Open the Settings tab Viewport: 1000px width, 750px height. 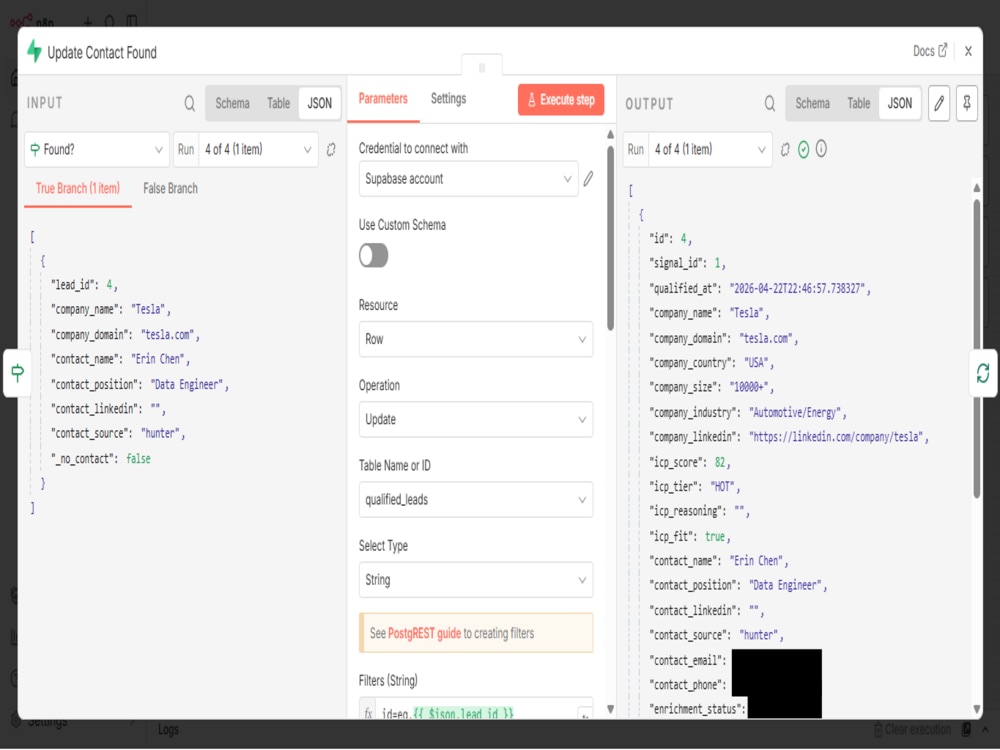(448, 99)
